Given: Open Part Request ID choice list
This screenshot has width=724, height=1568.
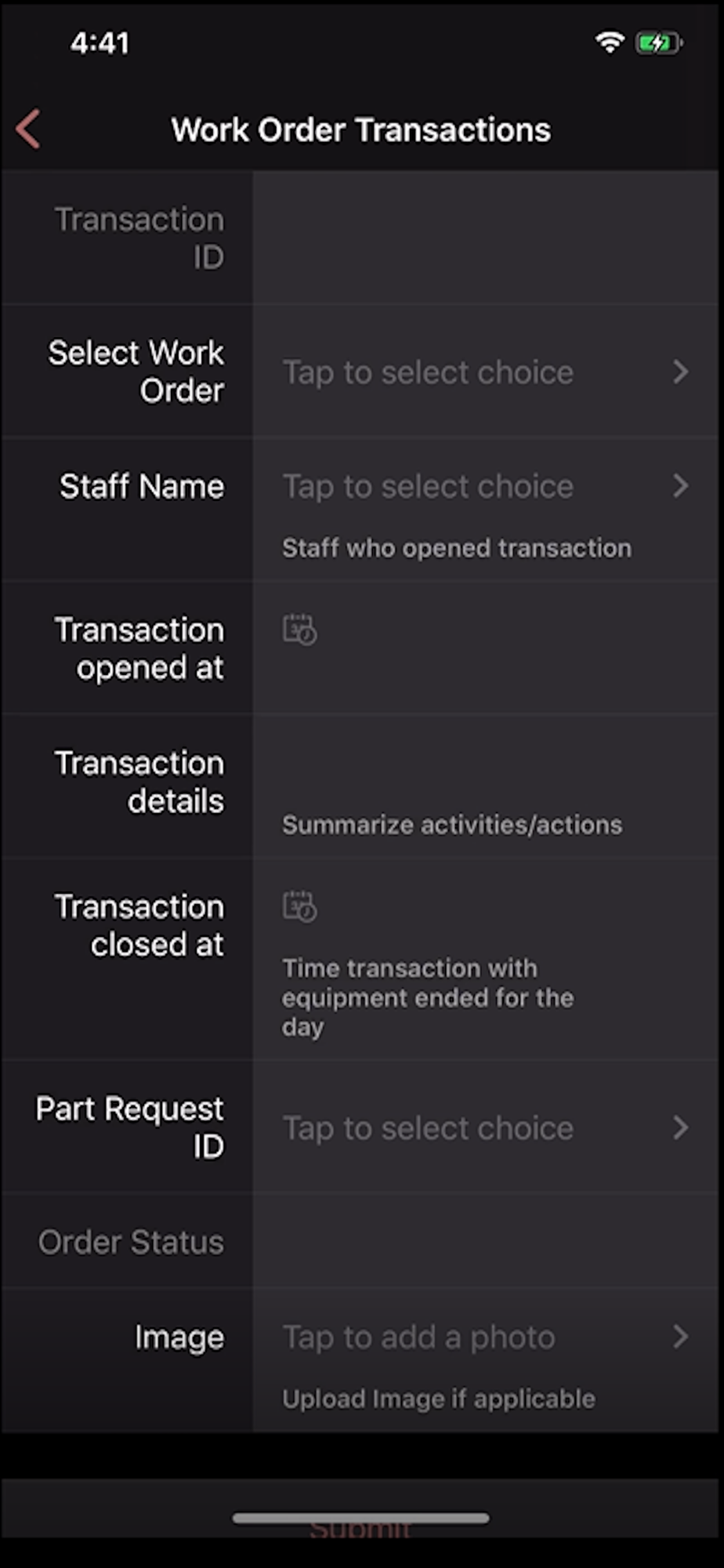Looking at the screenshot, I should (x=485, y=1128).
